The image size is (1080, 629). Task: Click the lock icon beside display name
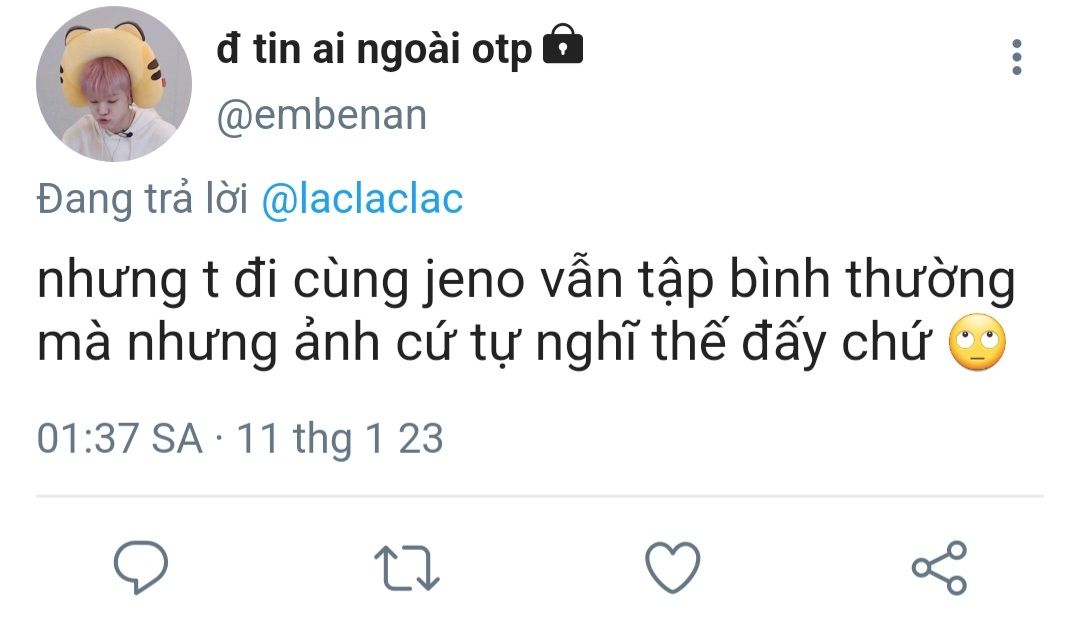[x=562, y=47]
